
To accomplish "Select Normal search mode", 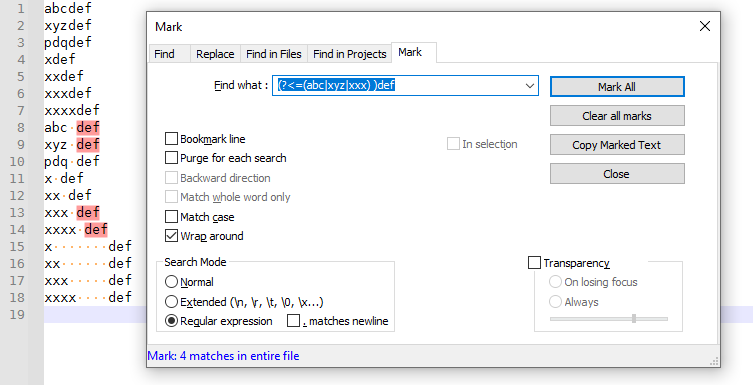I will point(171,281).
